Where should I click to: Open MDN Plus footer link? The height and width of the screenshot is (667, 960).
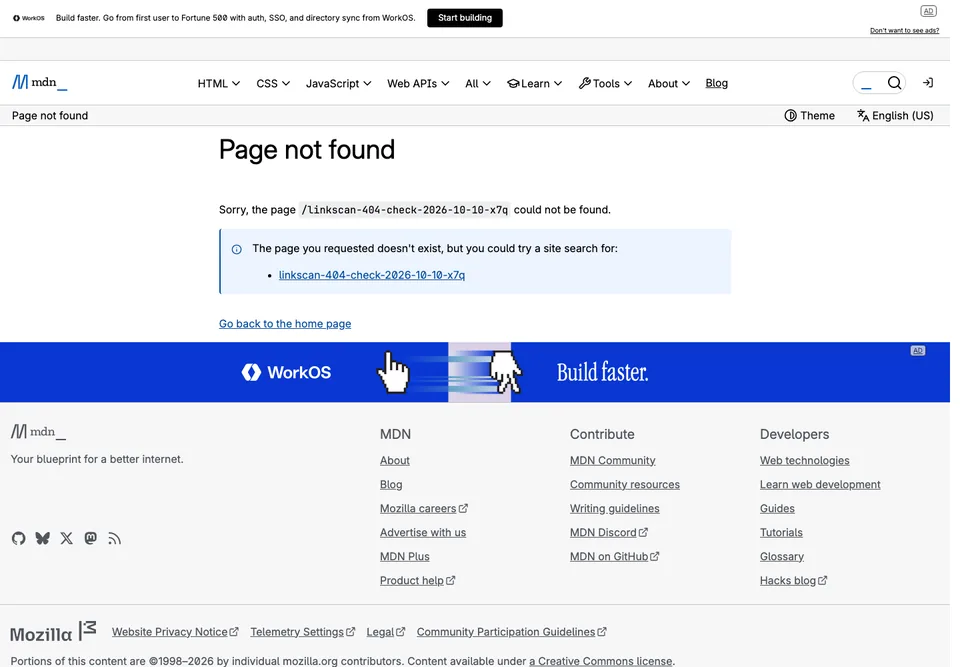coord(404,557)
